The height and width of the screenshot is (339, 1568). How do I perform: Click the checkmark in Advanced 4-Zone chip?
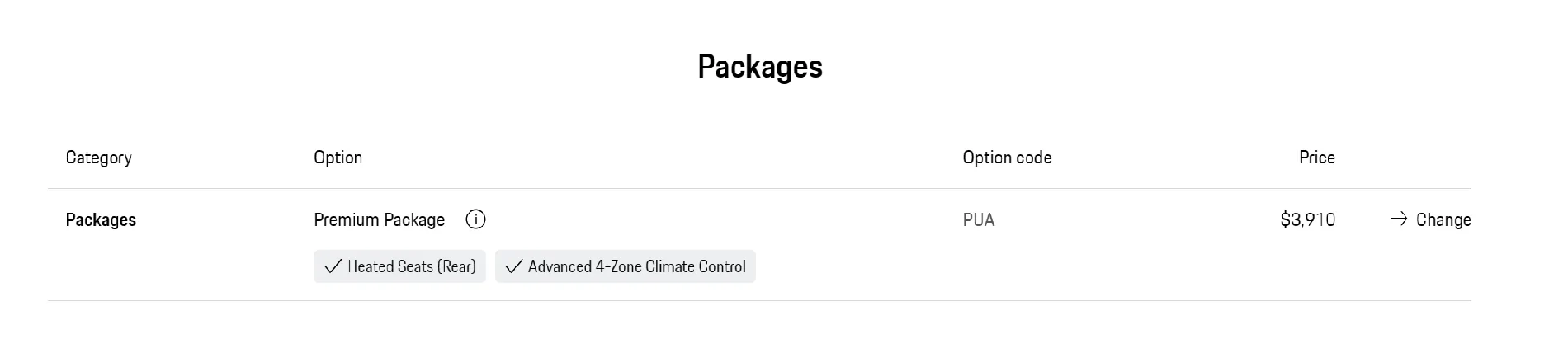[513, 266]
